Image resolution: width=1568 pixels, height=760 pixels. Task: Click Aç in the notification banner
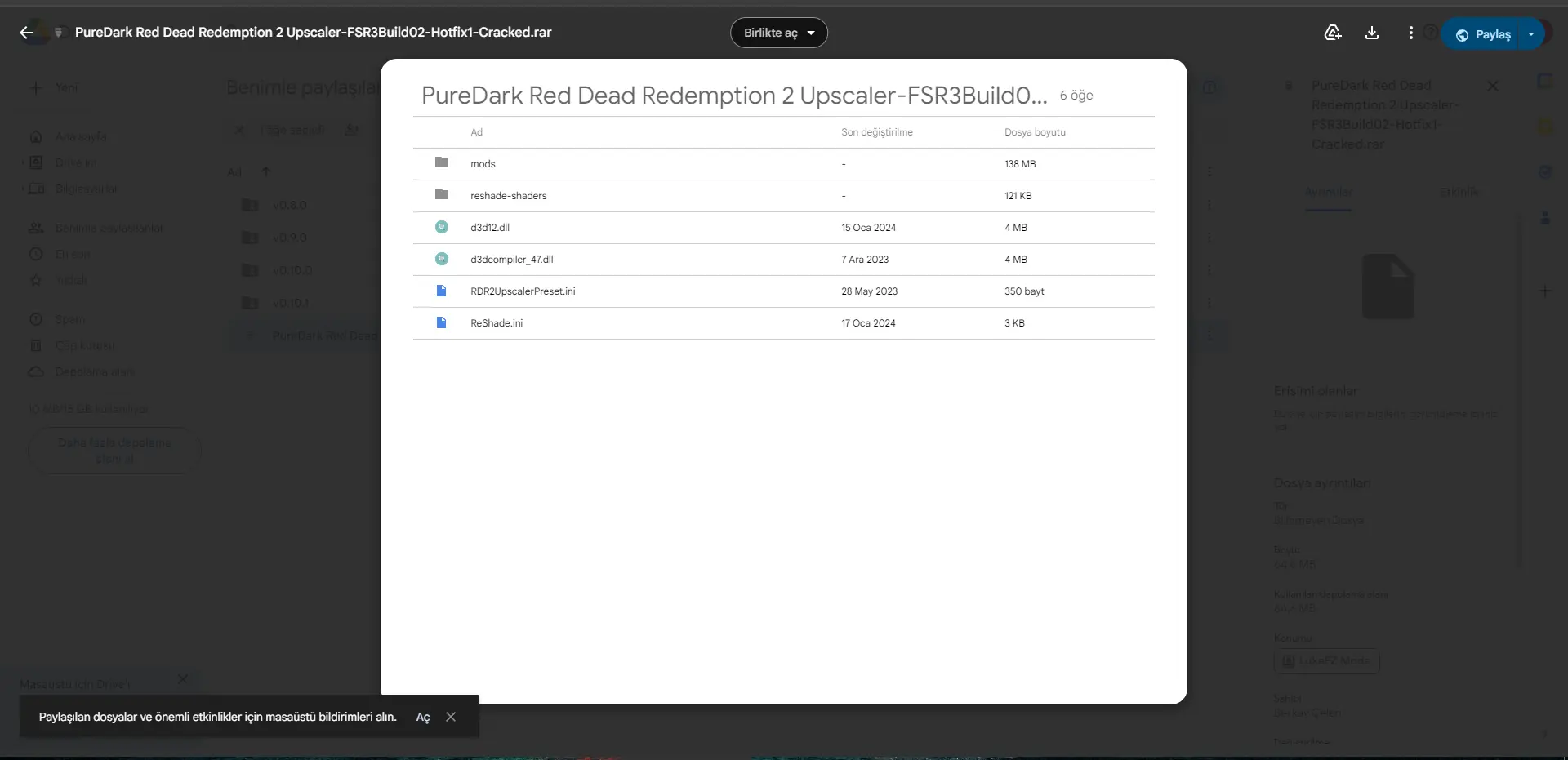tap(423, 717)
